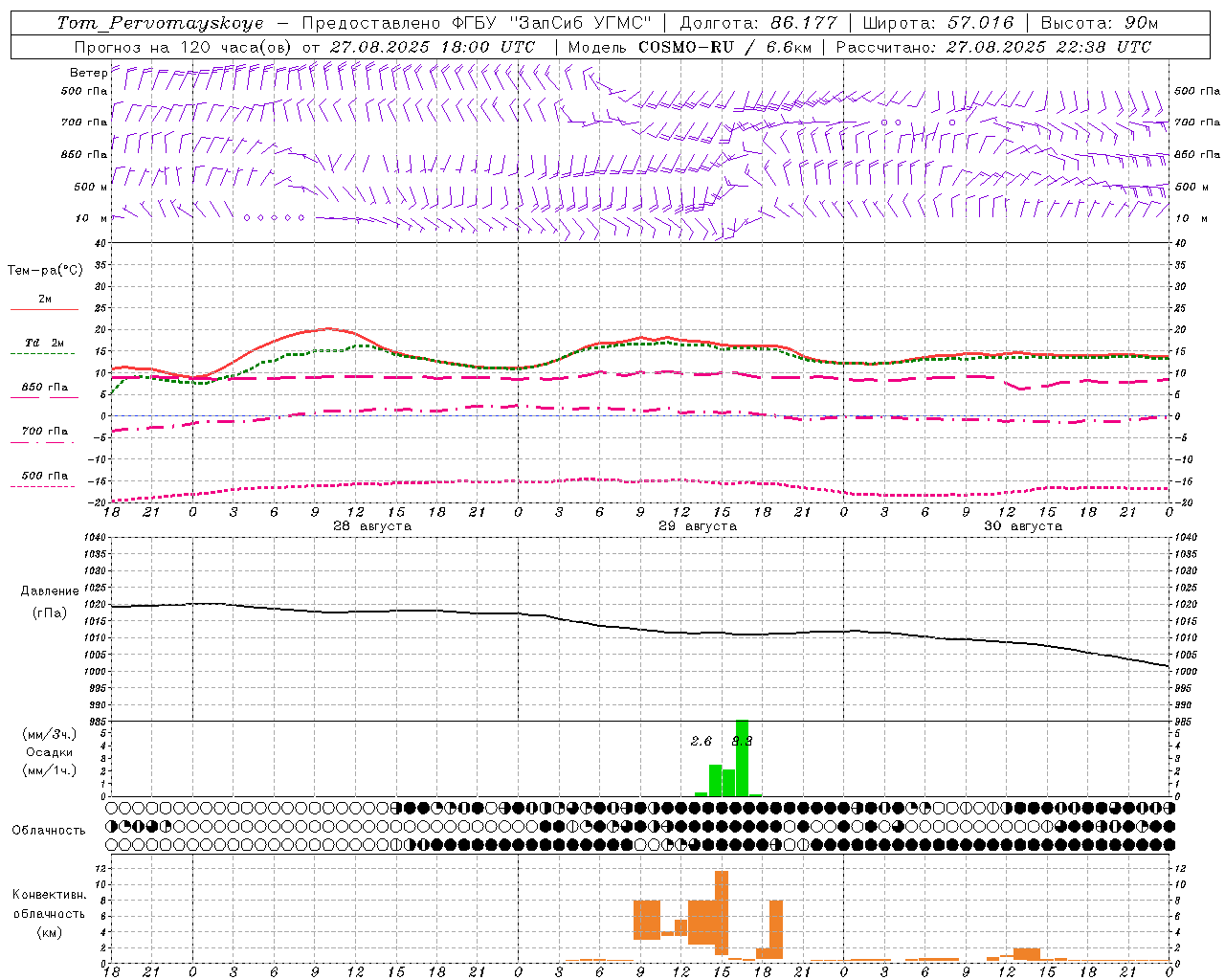
Task: Click the "(км)" convective height unit label
Action: coord(49,932)
